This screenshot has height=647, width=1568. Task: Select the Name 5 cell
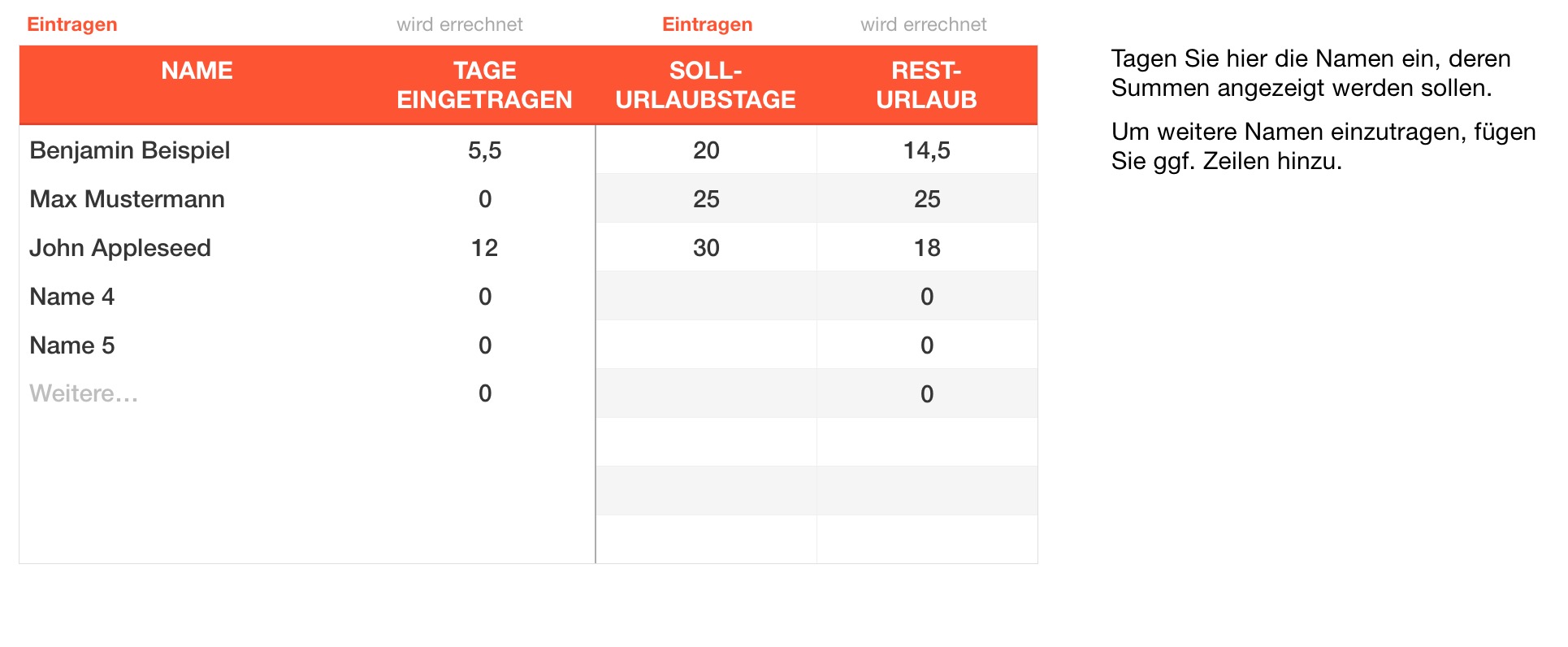click(x=72, y=345)
